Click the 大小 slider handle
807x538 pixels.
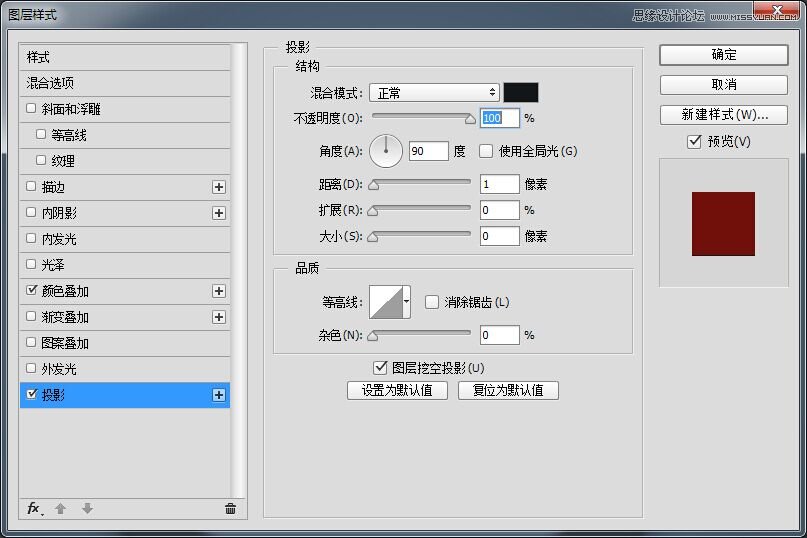coord(374,237)
